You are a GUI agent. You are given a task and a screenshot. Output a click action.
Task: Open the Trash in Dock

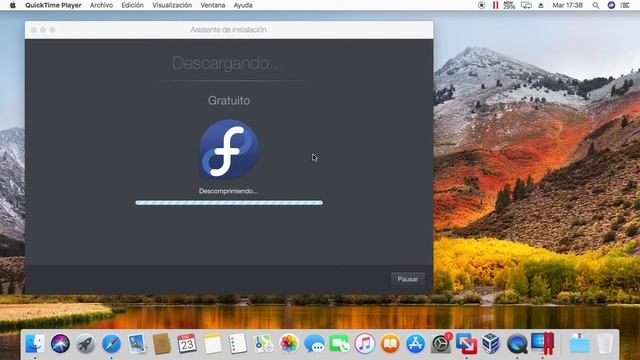tap(605, 343)
